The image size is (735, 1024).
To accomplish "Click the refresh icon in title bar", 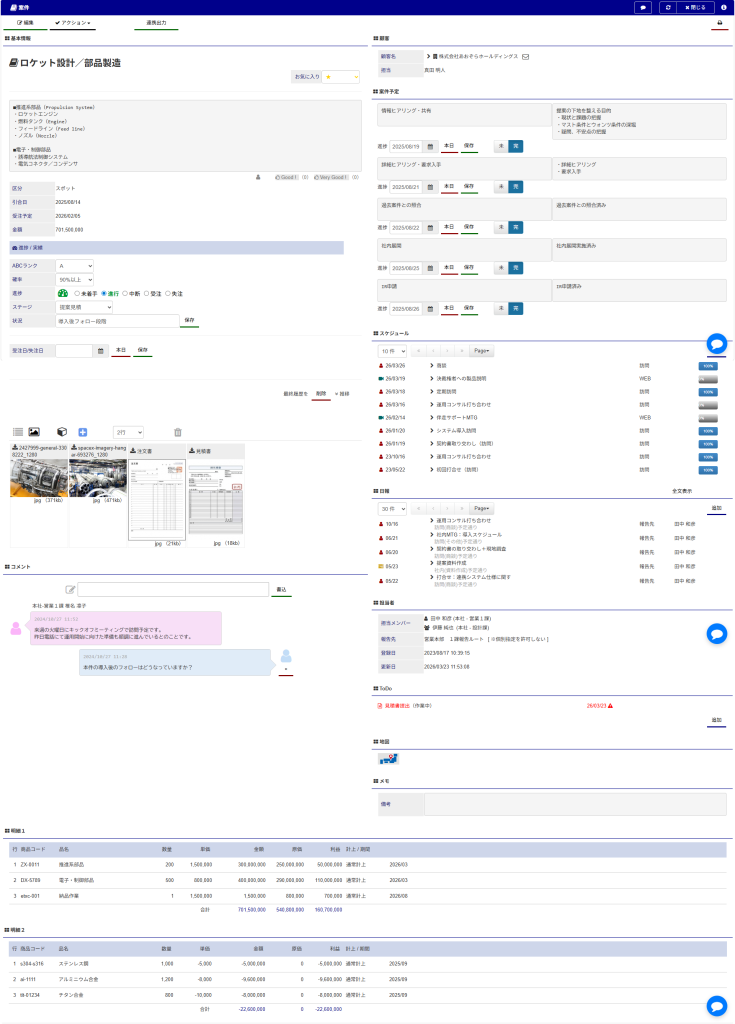I will 668,7.
